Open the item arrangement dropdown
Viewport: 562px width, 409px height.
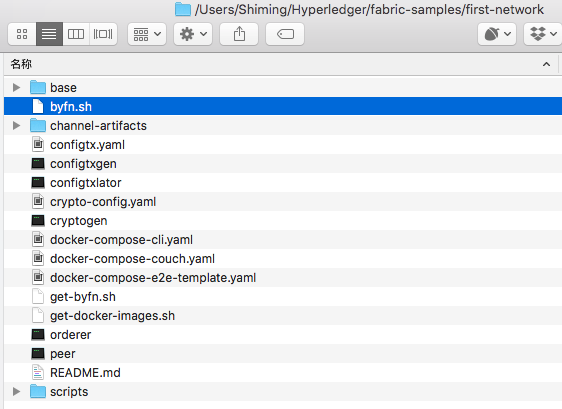coord(147,34)
